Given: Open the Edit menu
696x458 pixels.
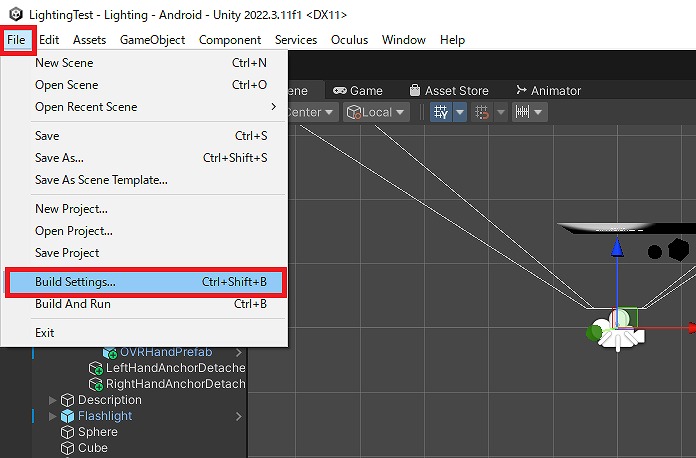Looking at the screenshot, I should (x=49, y=40).
